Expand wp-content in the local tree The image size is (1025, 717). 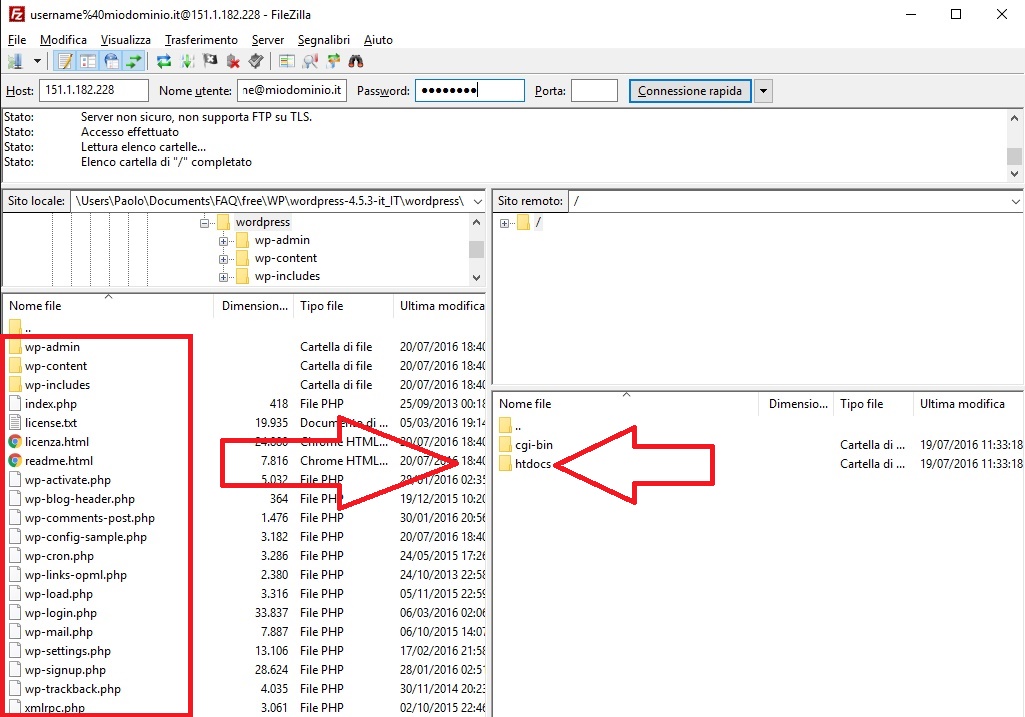coord(224,259)
